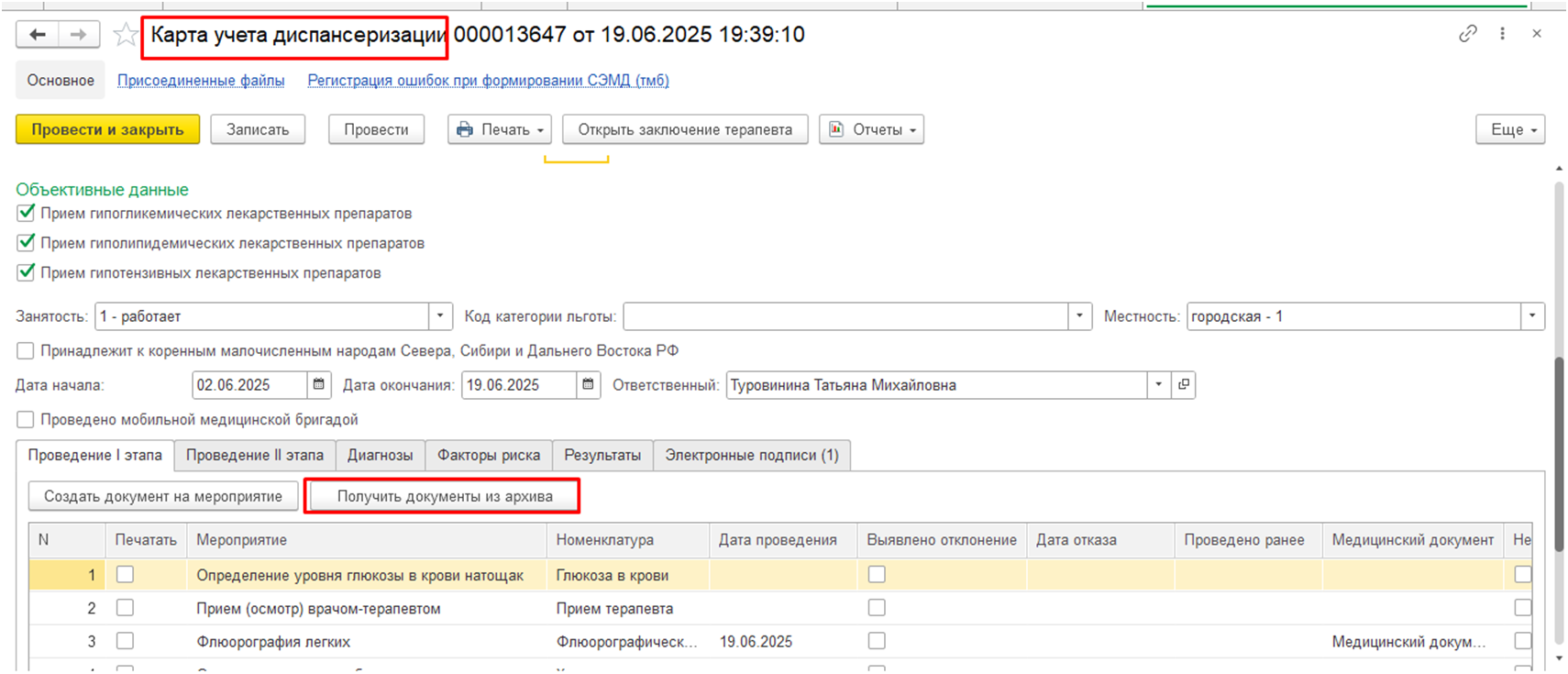
Task: Expand the Занятость dropdown list
Action: pyautogui.click(x=440, y=316)
